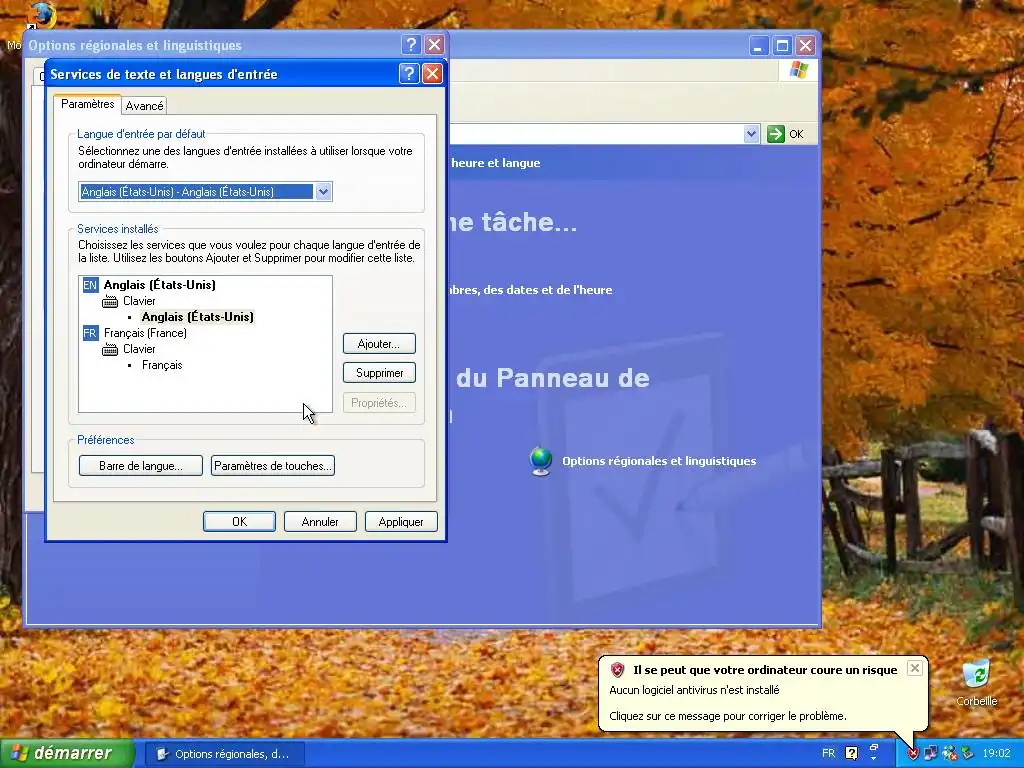
Task: Select Anglais (États-Unis) language heading in list
Action: pyautogui.click(x=159, y=285)
